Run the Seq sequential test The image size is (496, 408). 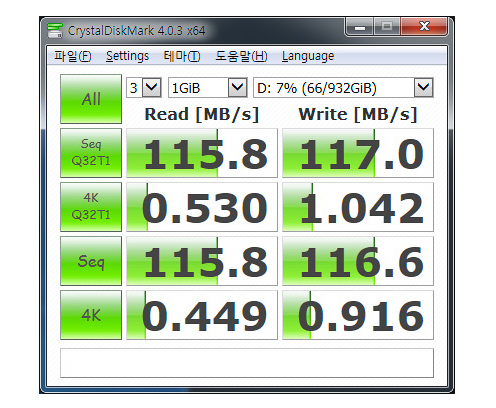point(91,261)
